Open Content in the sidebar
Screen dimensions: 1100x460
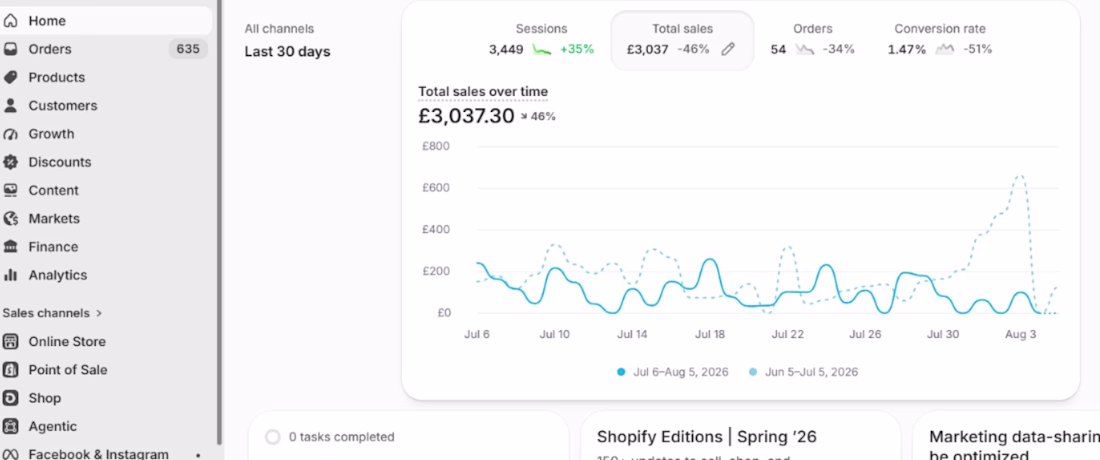coord(105,190)
